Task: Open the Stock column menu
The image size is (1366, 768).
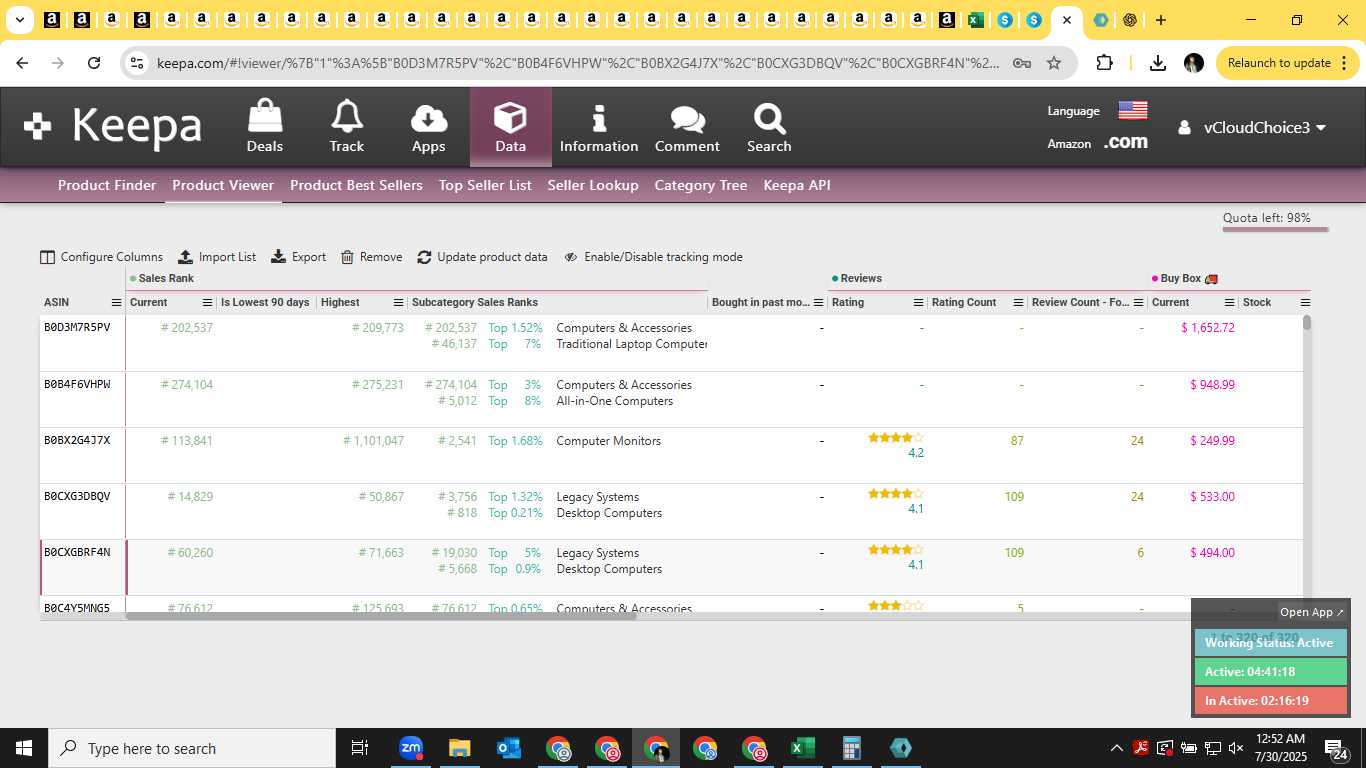Action: (x=1305, y=303)
